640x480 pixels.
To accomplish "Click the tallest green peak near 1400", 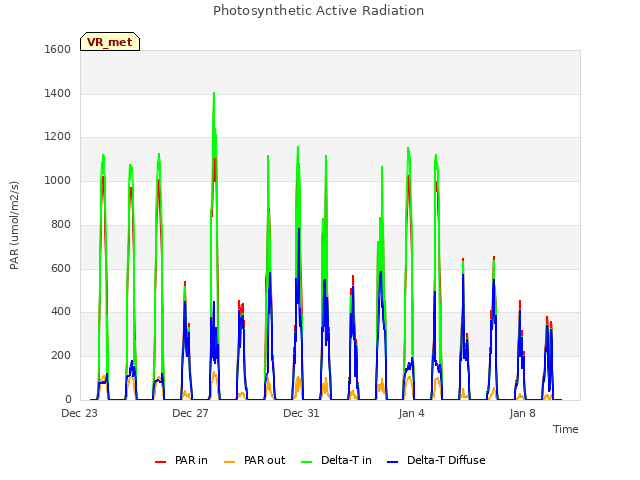I will [214, 95].
